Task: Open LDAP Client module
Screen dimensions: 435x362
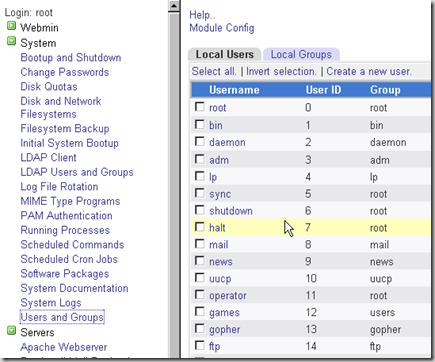Action: click(48, 158)
